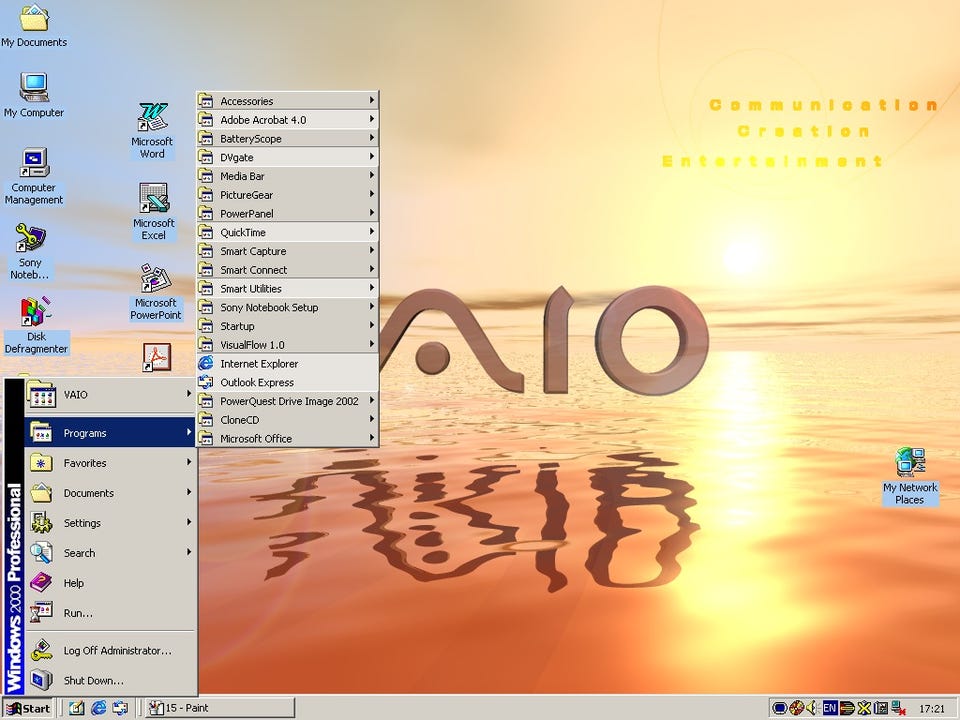The width and height of the screenshot is (960, 720).
Task: Open VisualFlow 1.0 program group
Action: [x=287, y=345]
